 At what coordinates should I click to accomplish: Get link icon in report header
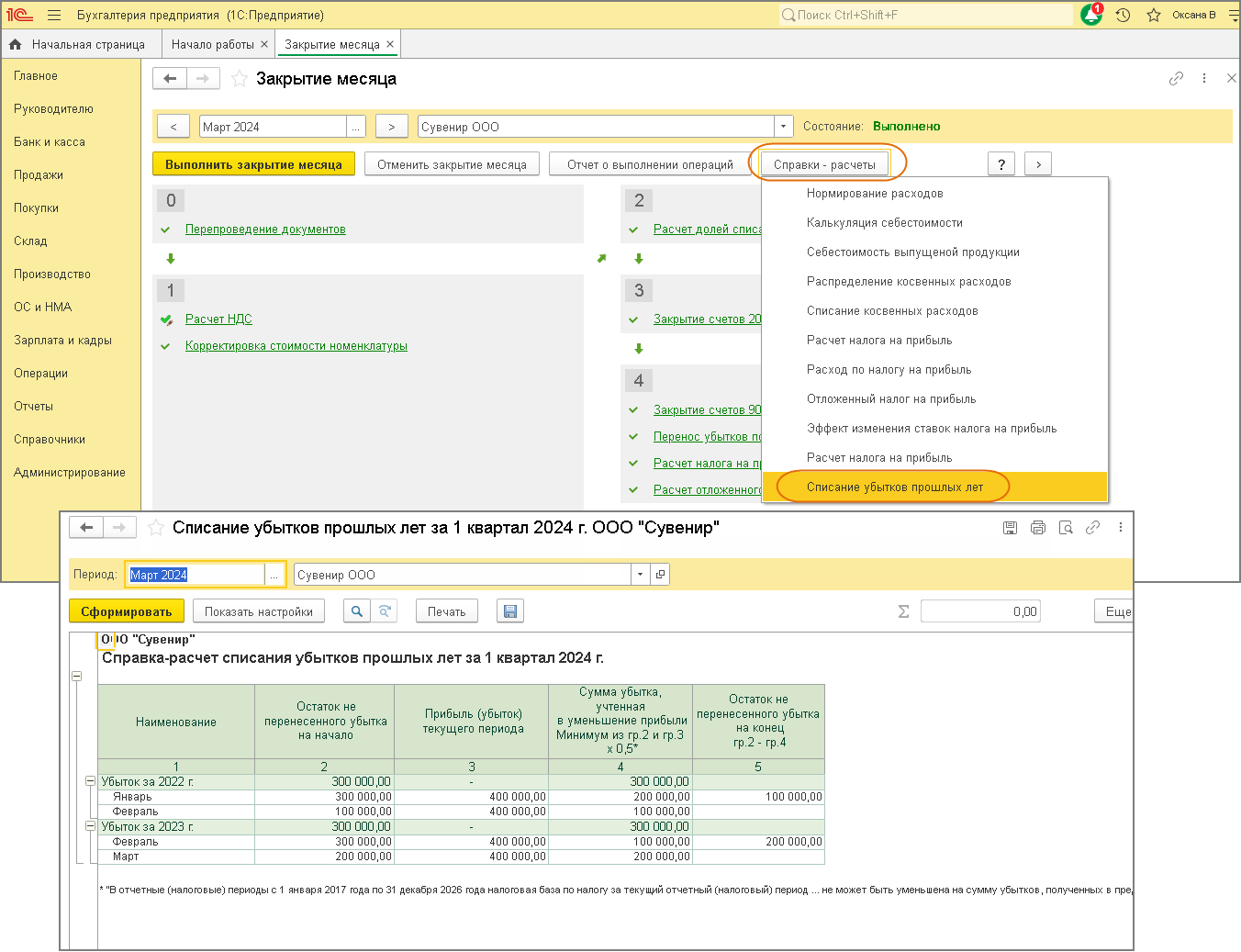pyautogui.click(x=1092, y=528)
